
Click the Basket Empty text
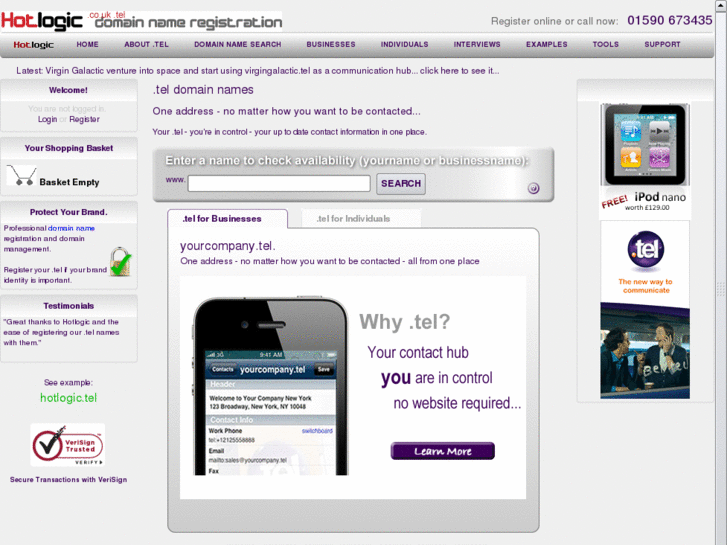tap(70, 182)
